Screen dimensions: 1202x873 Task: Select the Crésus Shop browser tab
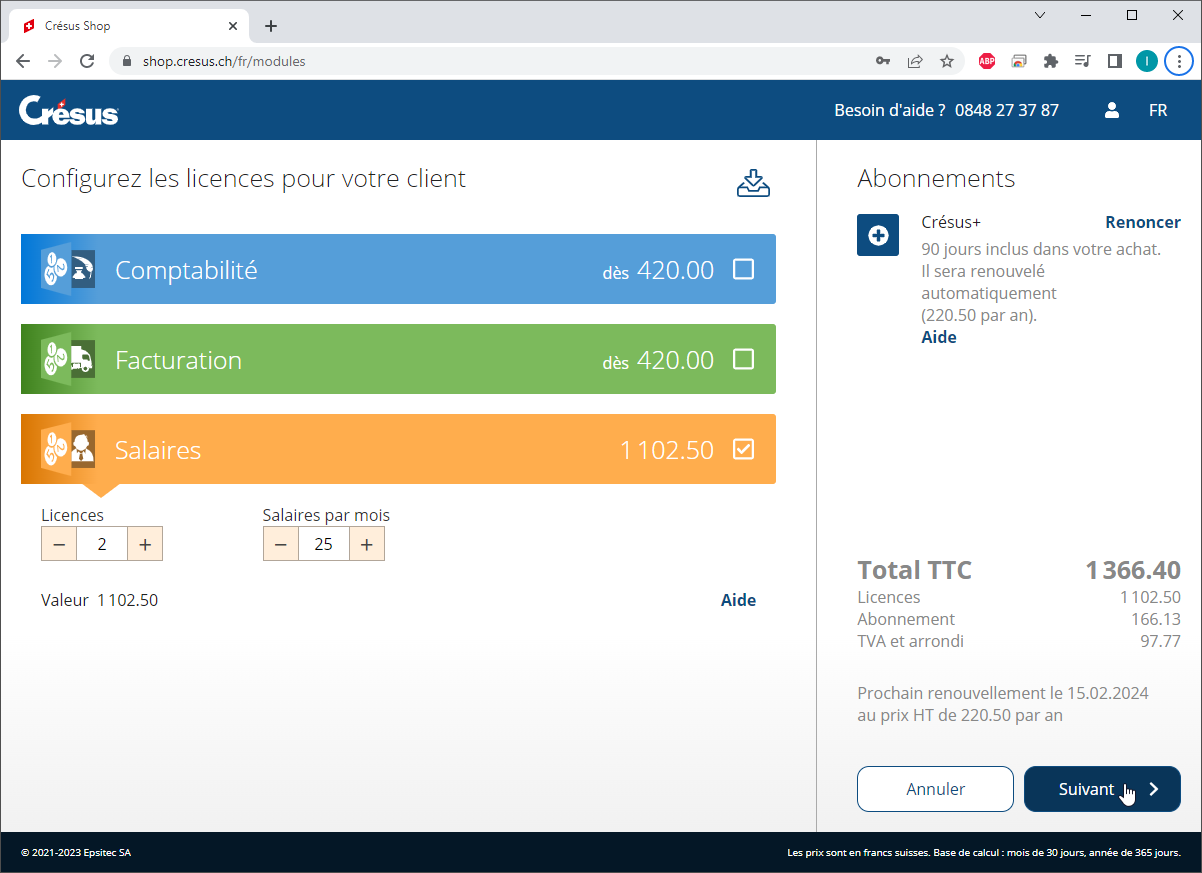pyautogui.click(x=120, y=26)
